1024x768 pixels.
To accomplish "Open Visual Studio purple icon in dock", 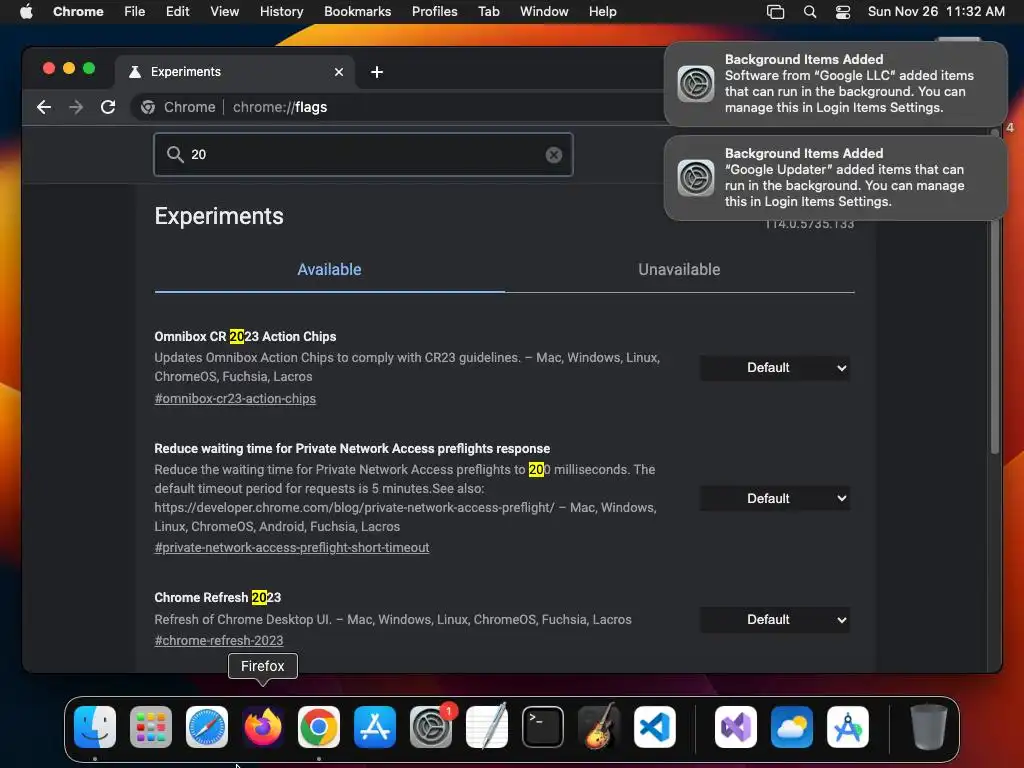I will point(736,726).
